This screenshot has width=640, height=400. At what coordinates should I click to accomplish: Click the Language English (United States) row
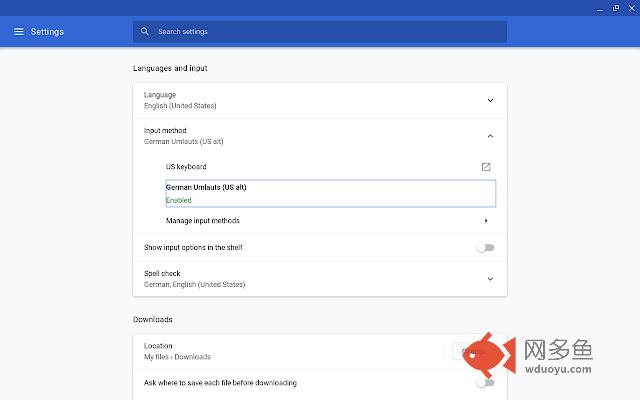320,100
